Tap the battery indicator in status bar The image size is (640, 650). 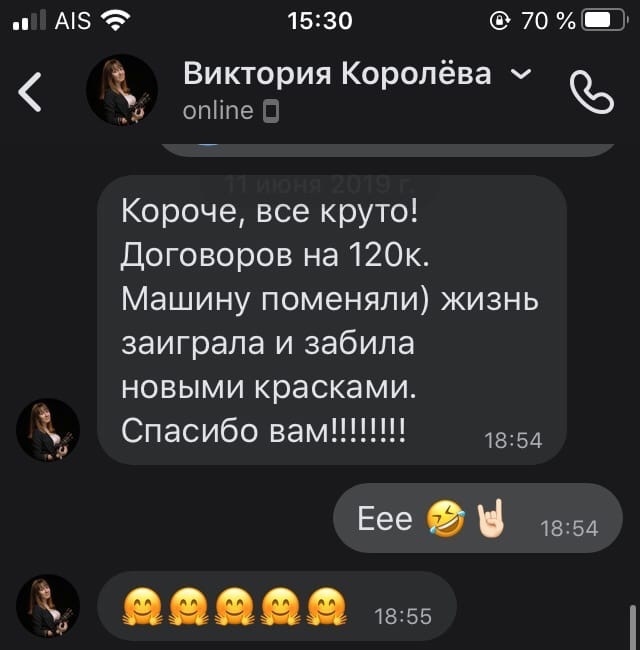604,20
